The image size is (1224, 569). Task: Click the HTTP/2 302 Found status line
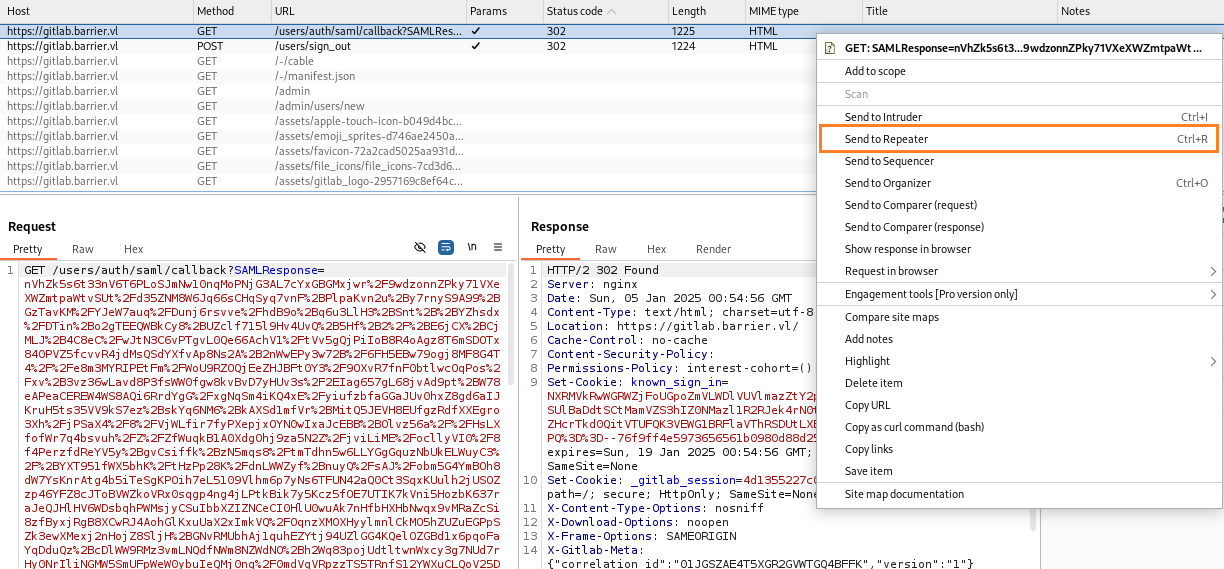tap(602, 270)
